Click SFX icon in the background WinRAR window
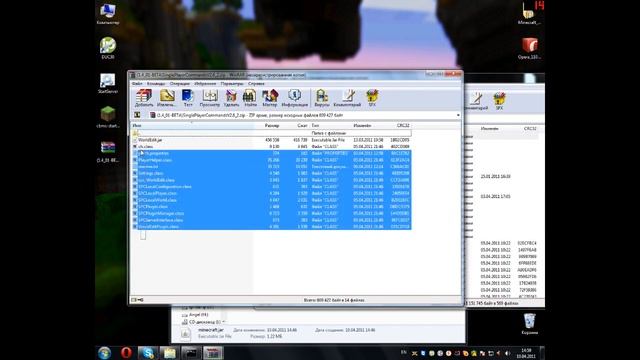This screenshot has width=640, height=360. [499, 101]
